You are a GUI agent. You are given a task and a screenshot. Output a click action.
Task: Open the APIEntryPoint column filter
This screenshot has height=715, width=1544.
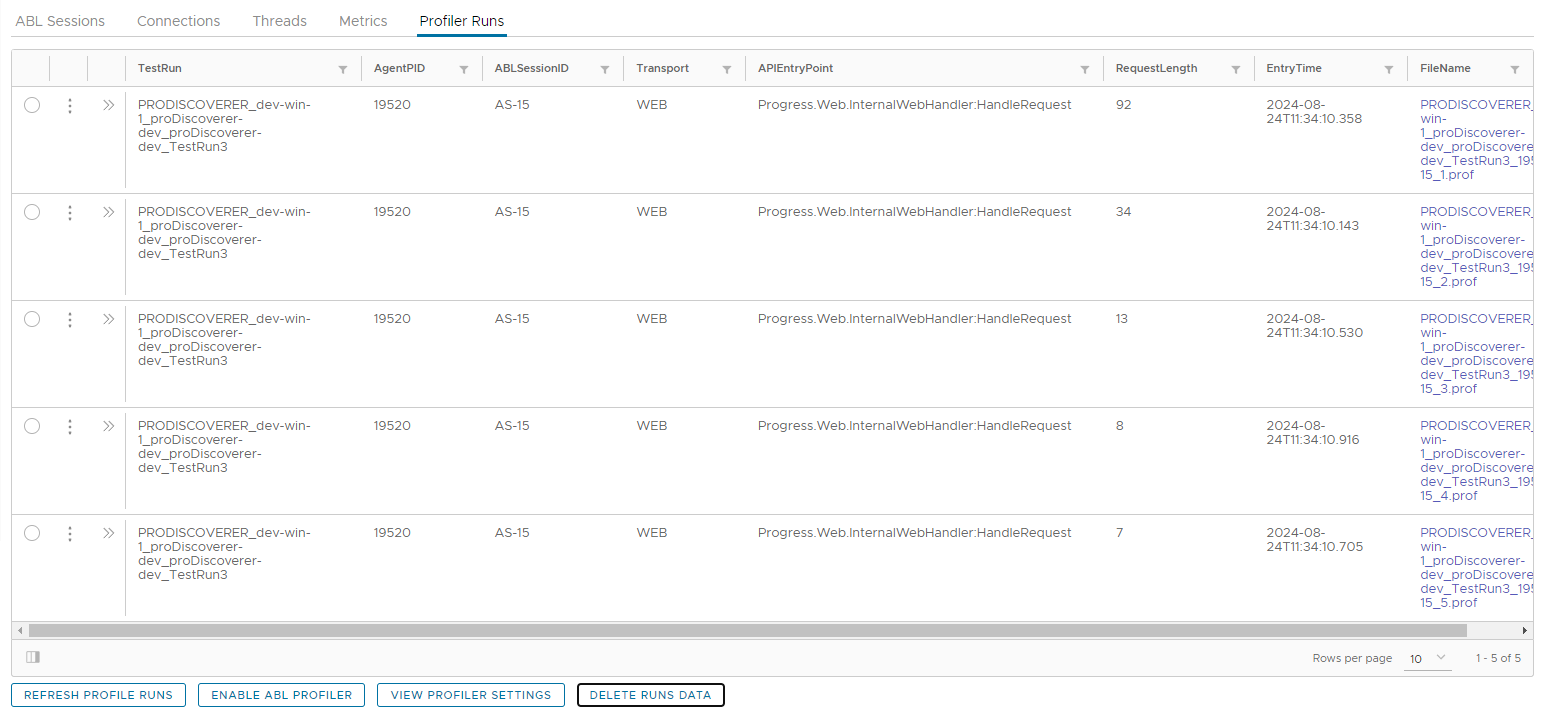(x=1084, y=68)
